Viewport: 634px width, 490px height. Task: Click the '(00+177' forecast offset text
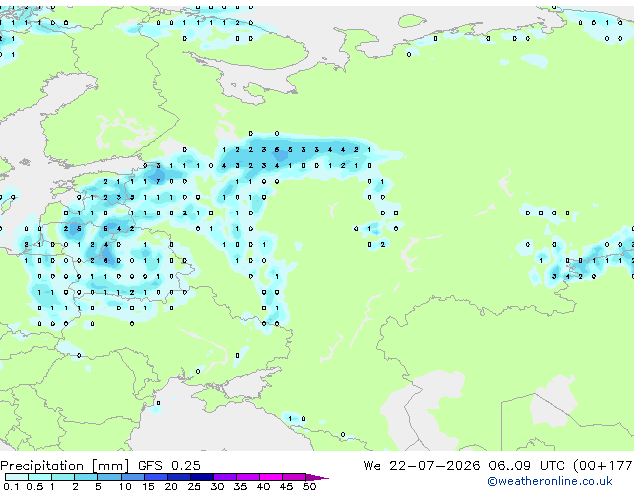click(x=603, y=466)
